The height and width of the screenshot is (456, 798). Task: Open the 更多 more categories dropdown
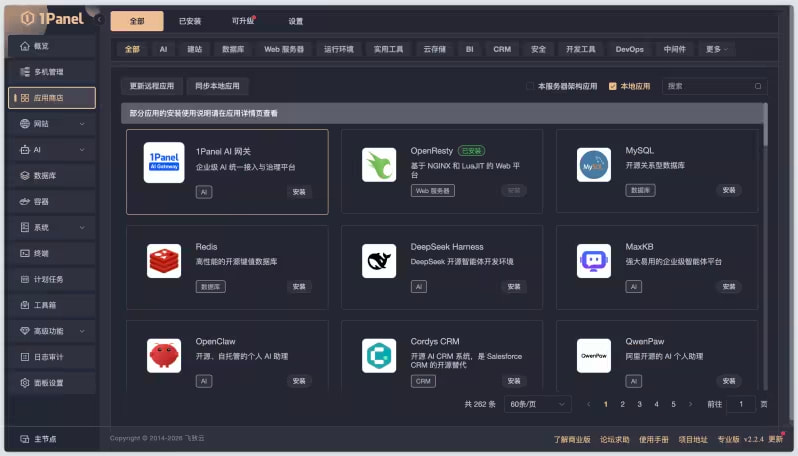coord(717,49)
